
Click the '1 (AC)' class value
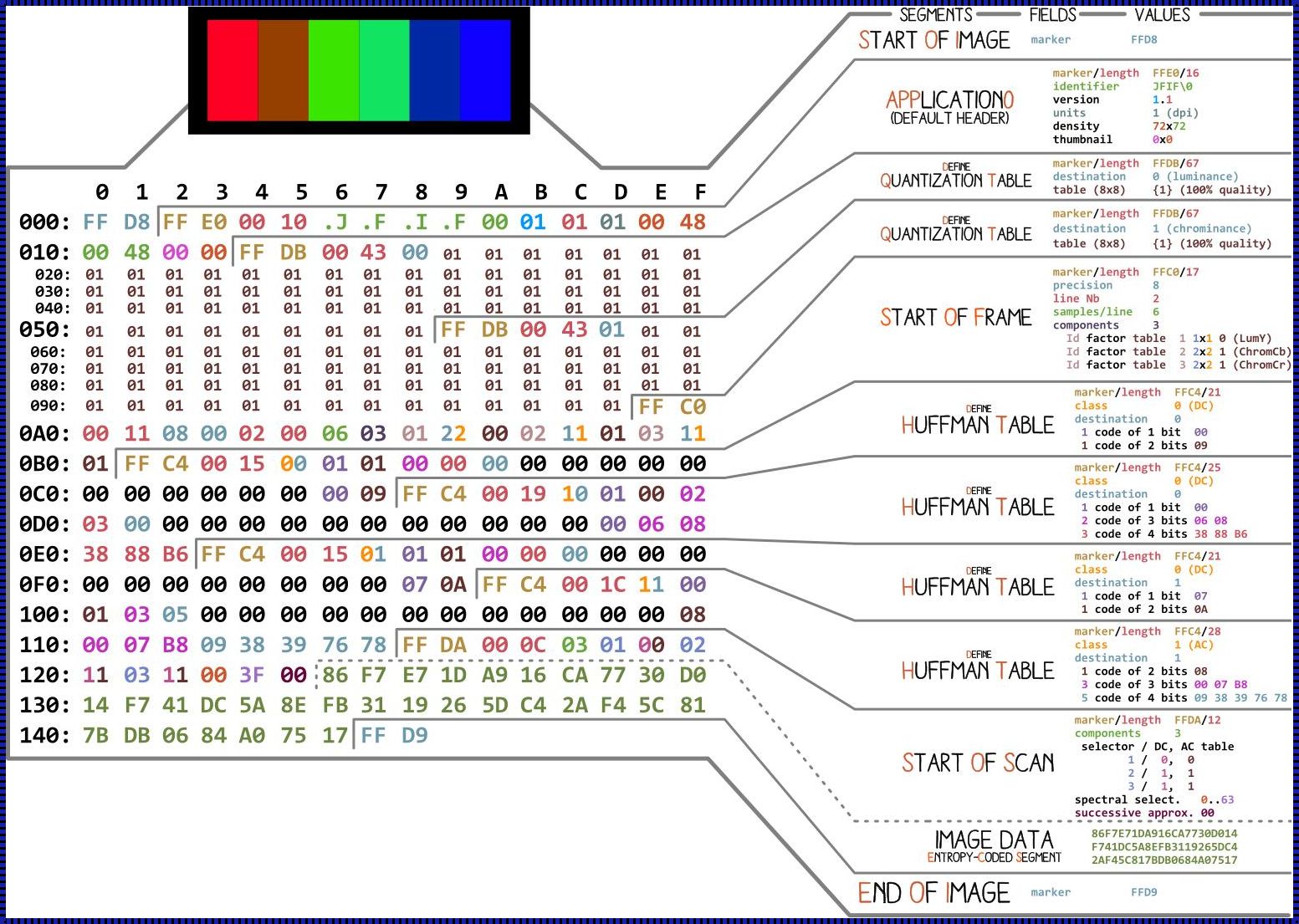click(1194, 645)
